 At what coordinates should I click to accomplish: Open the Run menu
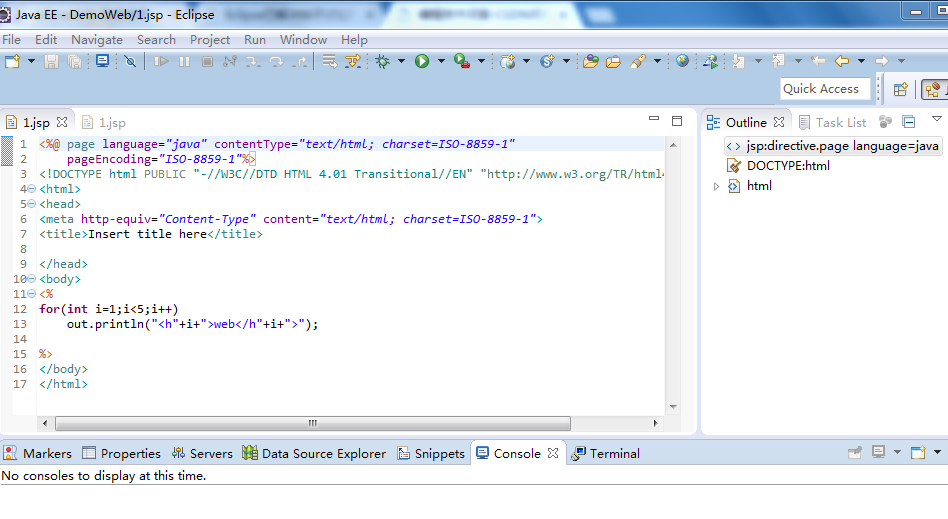point(255,40)
